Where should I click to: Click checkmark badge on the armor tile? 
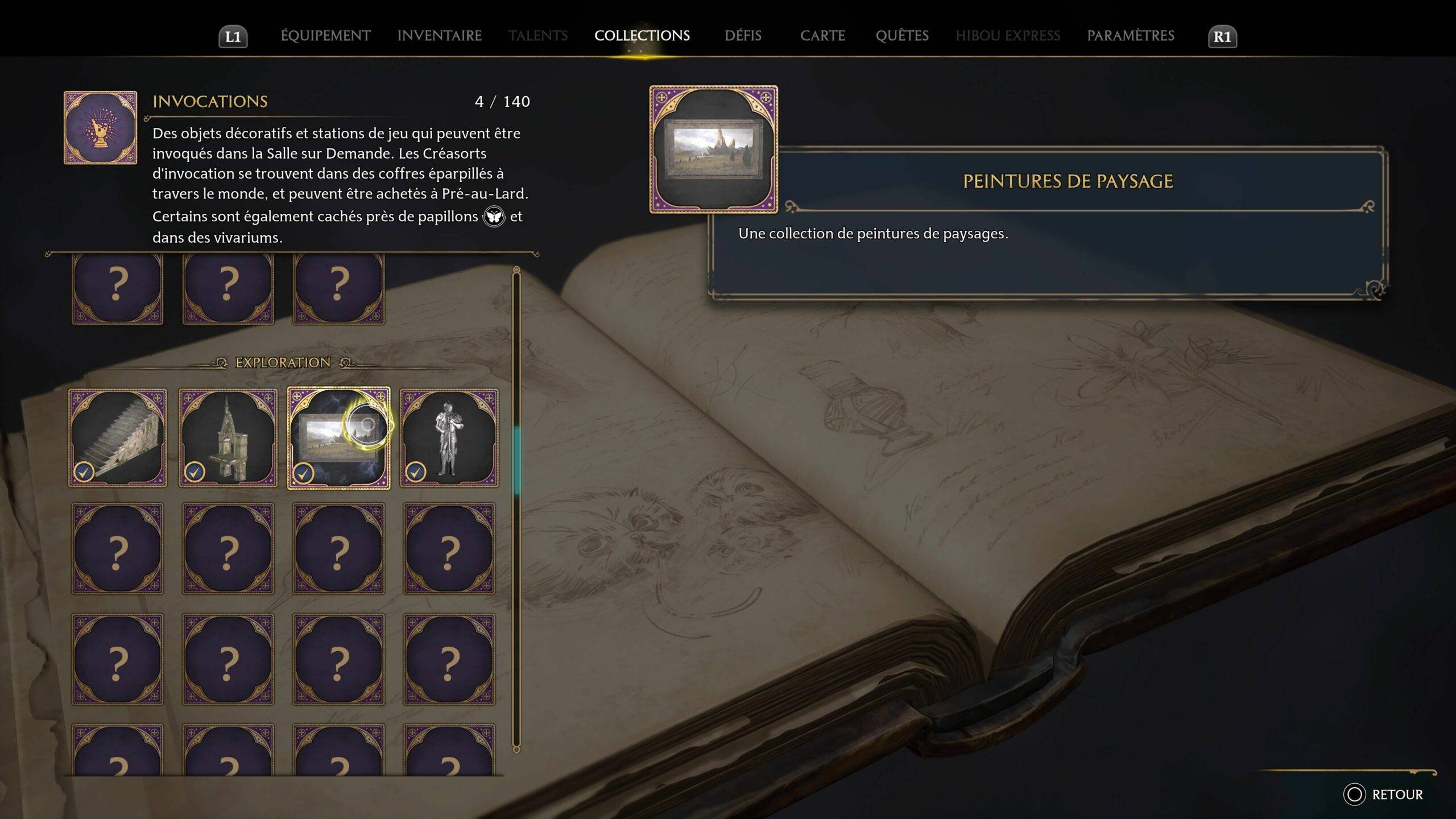coord(416,472)
